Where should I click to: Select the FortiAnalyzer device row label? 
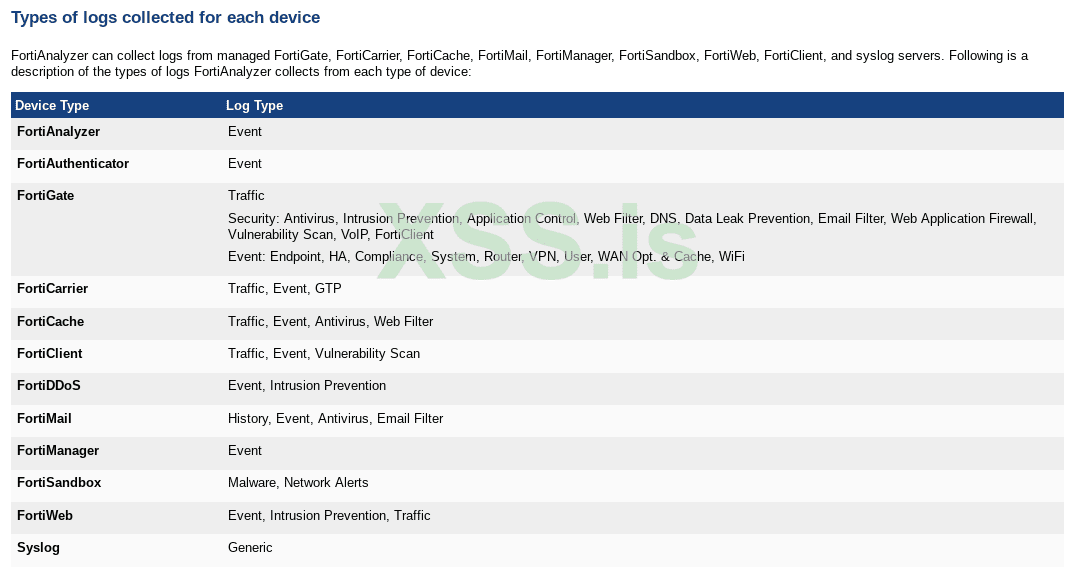click(58, 132)
